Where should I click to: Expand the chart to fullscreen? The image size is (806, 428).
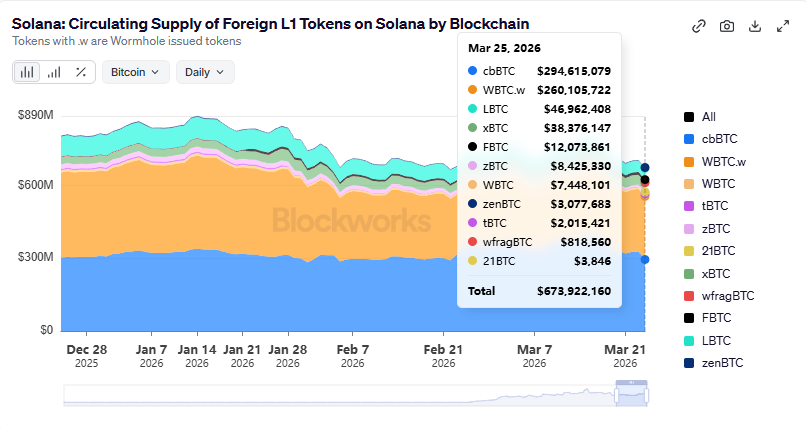click(783, 26)
